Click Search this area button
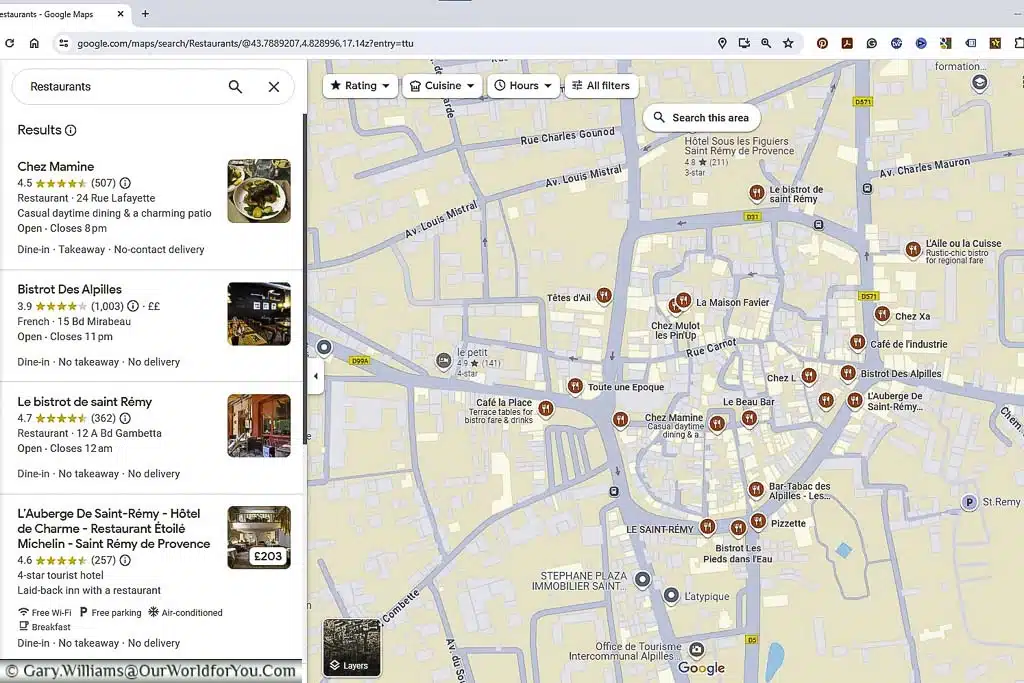The width and height of the screenshot is (1024, 683). (701, 118)
